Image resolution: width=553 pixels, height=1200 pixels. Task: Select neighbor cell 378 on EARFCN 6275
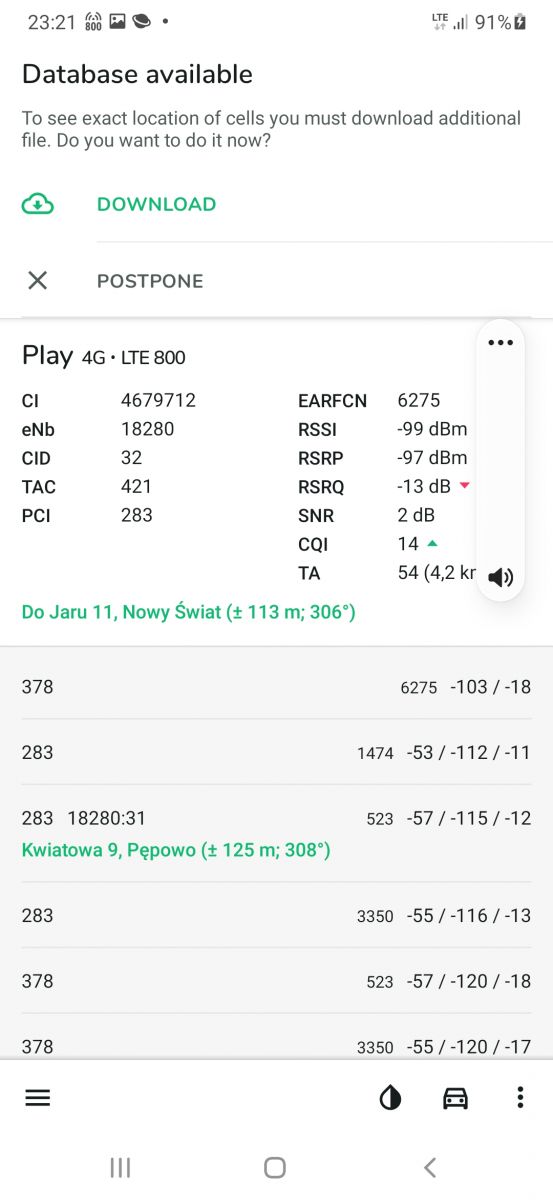[276, 687]
